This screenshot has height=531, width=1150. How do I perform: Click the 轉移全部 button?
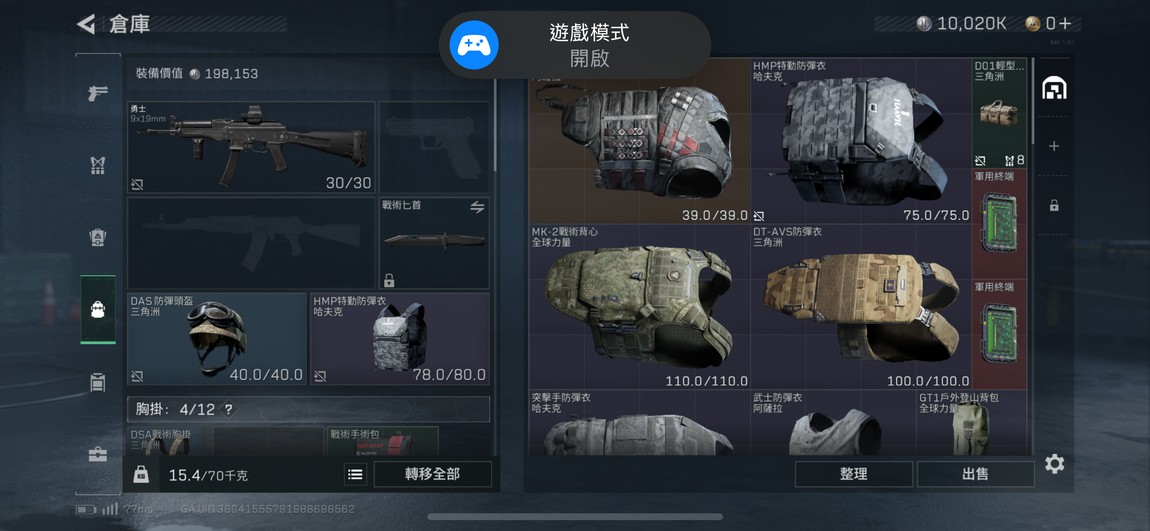pos(433,475)
